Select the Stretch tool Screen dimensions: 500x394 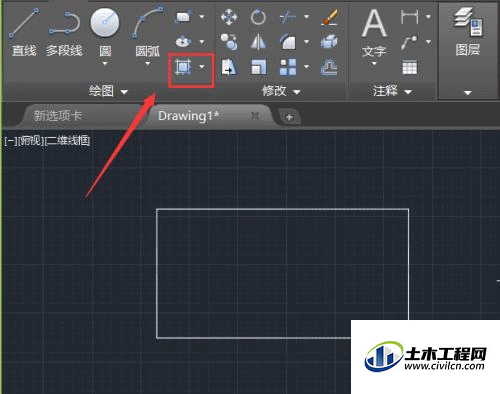pyautogui.click(x=229, y=67)
